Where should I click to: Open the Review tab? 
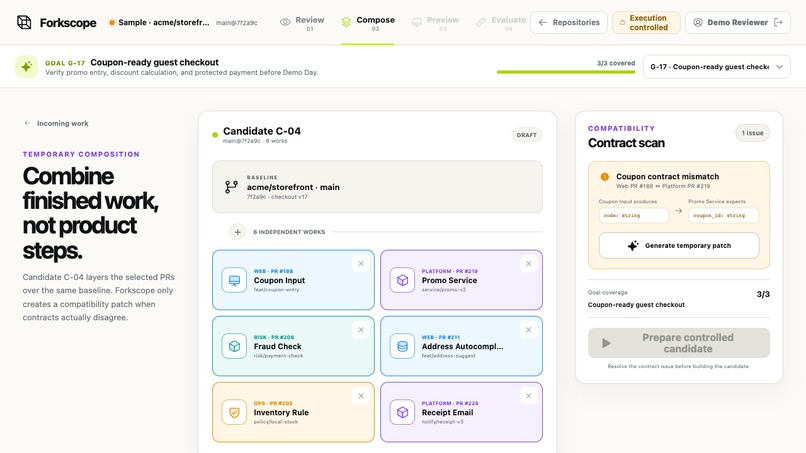pyautogui.click(x=302, y=23)
